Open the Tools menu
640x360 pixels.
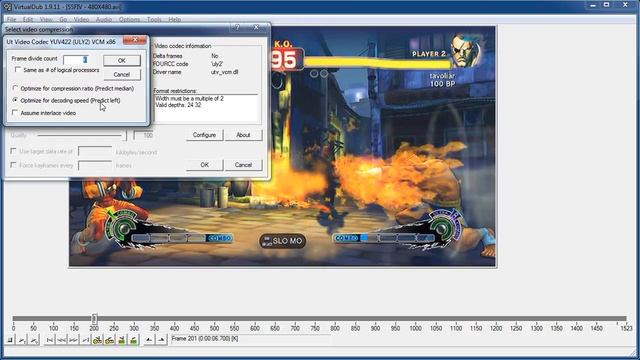(154, 19)
